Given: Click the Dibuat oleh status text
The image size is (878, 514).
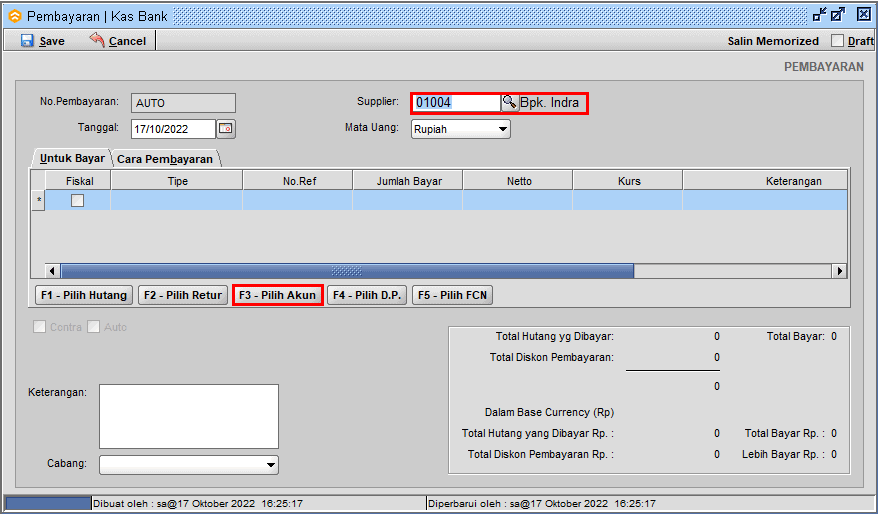Looking at the screenshot, I should point(198,503).
